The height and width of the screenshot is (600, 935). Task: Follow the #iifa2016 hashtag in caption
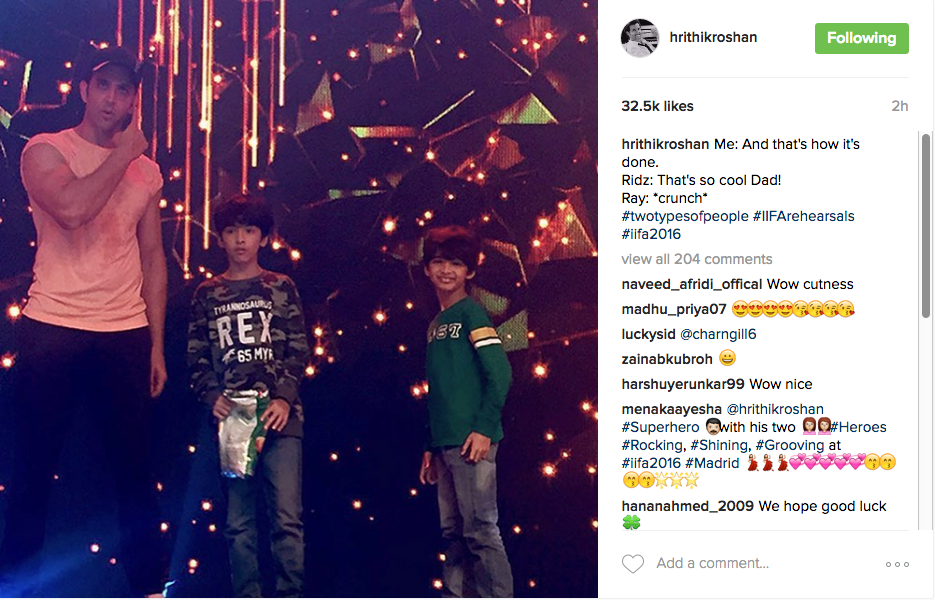pos(651,234)
